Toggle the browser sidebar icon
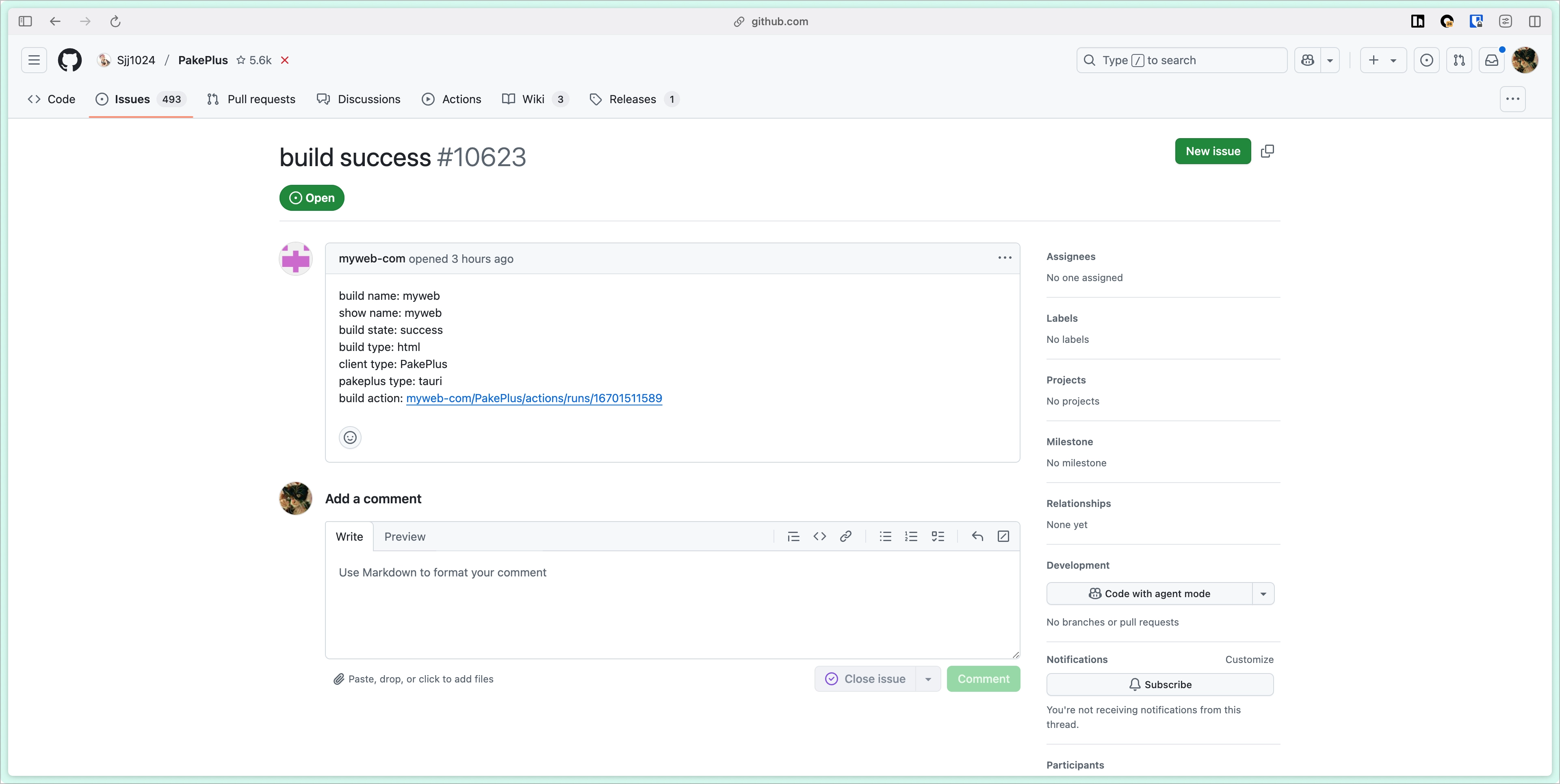Viewport: 1560px width, 784px height. click(25, 21)
